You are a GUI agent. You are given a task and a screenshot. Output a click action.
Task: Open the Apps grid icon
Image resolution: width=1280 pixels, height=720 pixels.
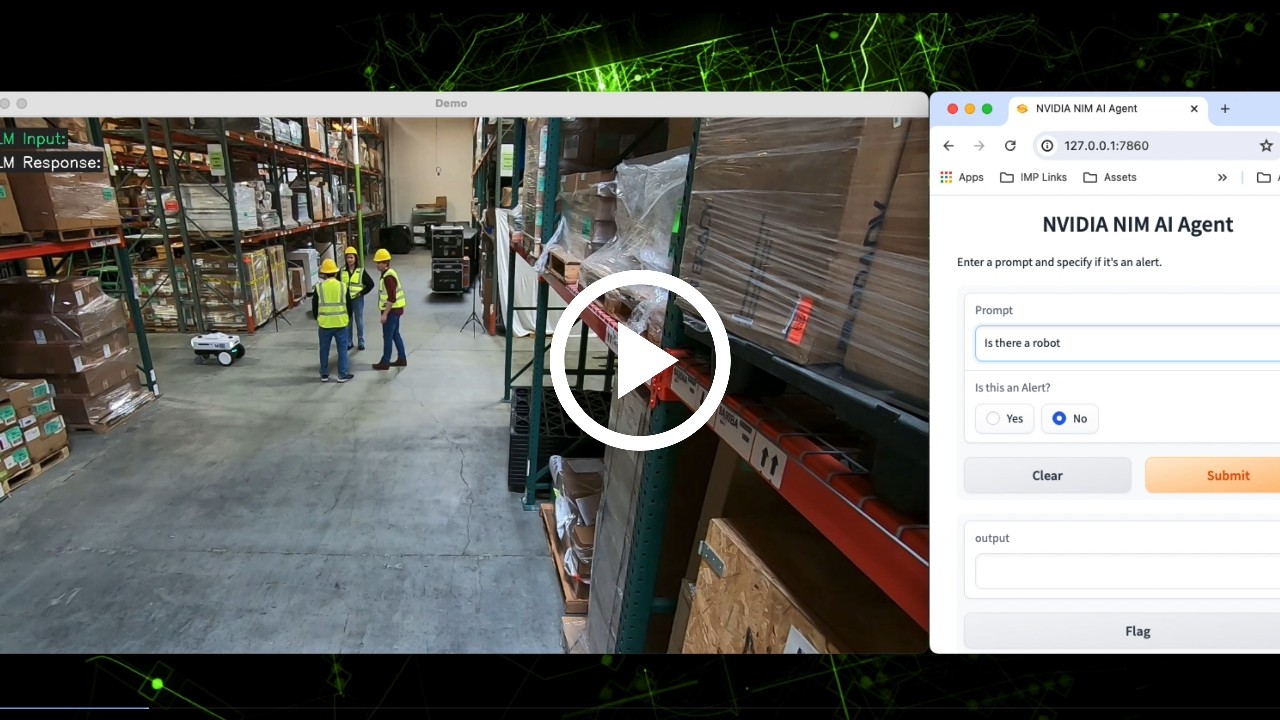coord(946,177)
